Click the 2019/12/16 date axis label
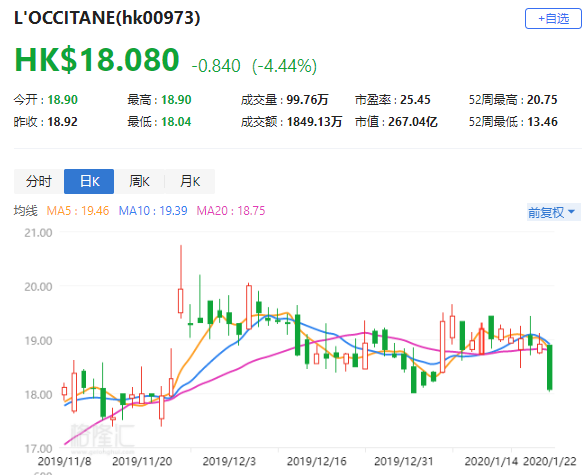This screenshot has width=586, height=475. pyautogui.click(x=317, y=461)
